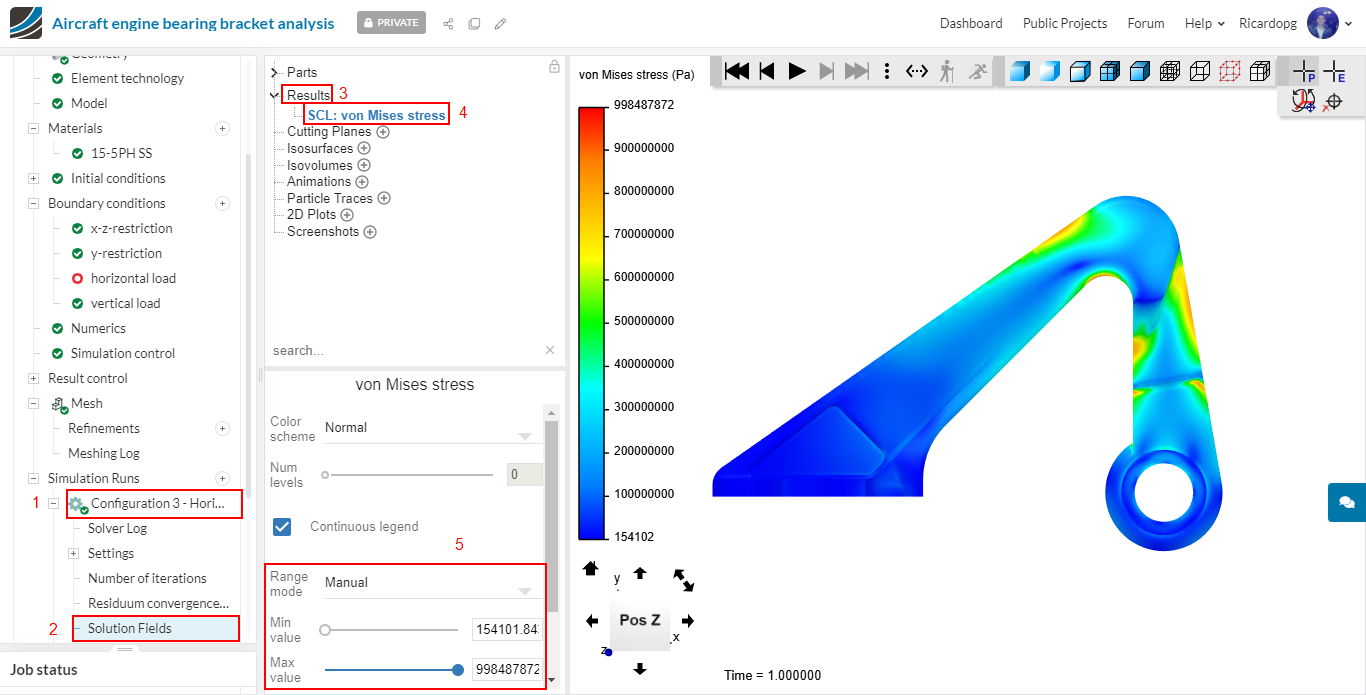Select the dense black wireframe cube mode
The width and height of the screenshot is (1366, 695).
pos(1169,71)
